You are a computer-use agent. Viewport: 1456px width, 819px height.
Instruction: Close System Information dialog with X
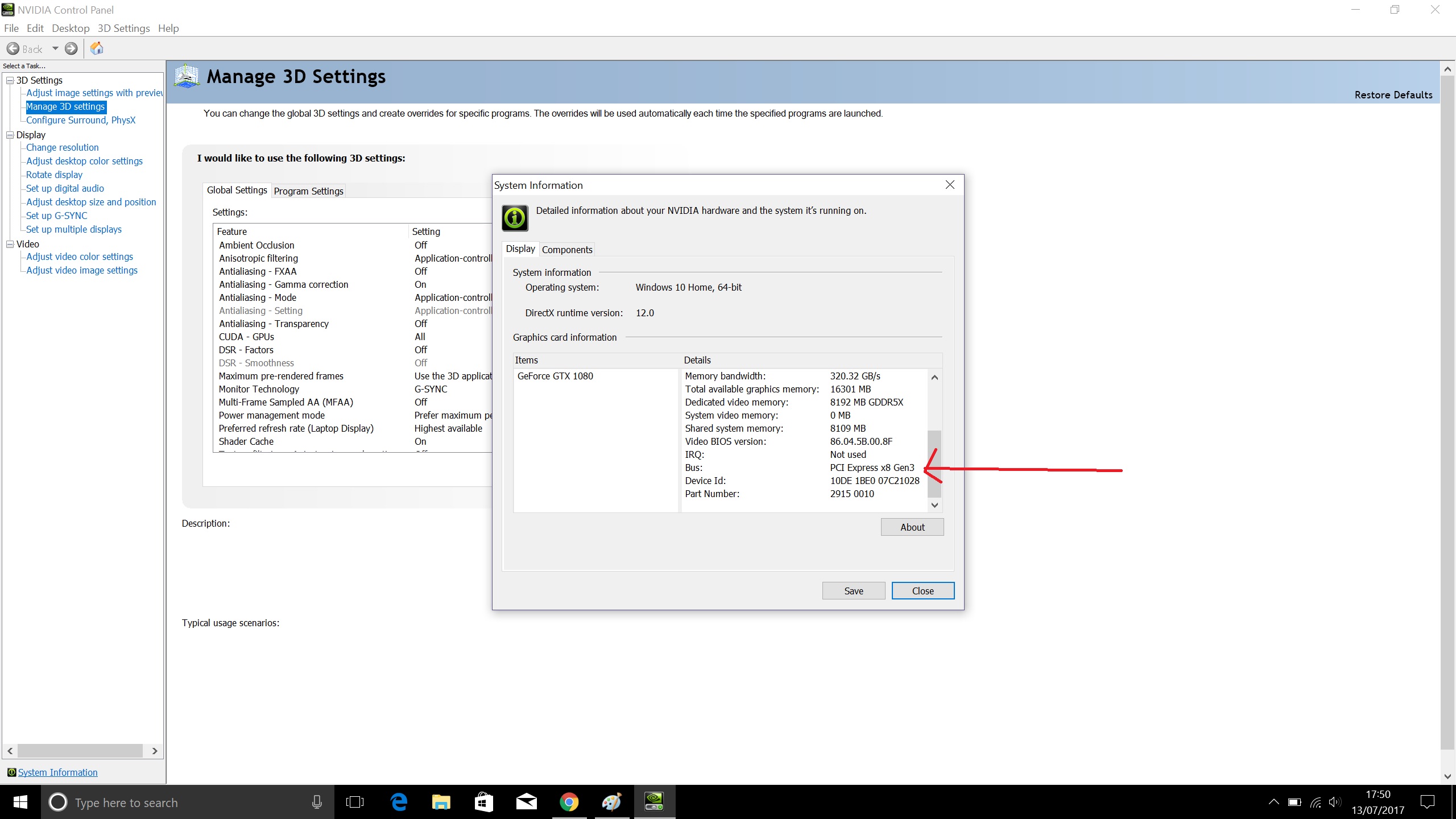(950, 185)
